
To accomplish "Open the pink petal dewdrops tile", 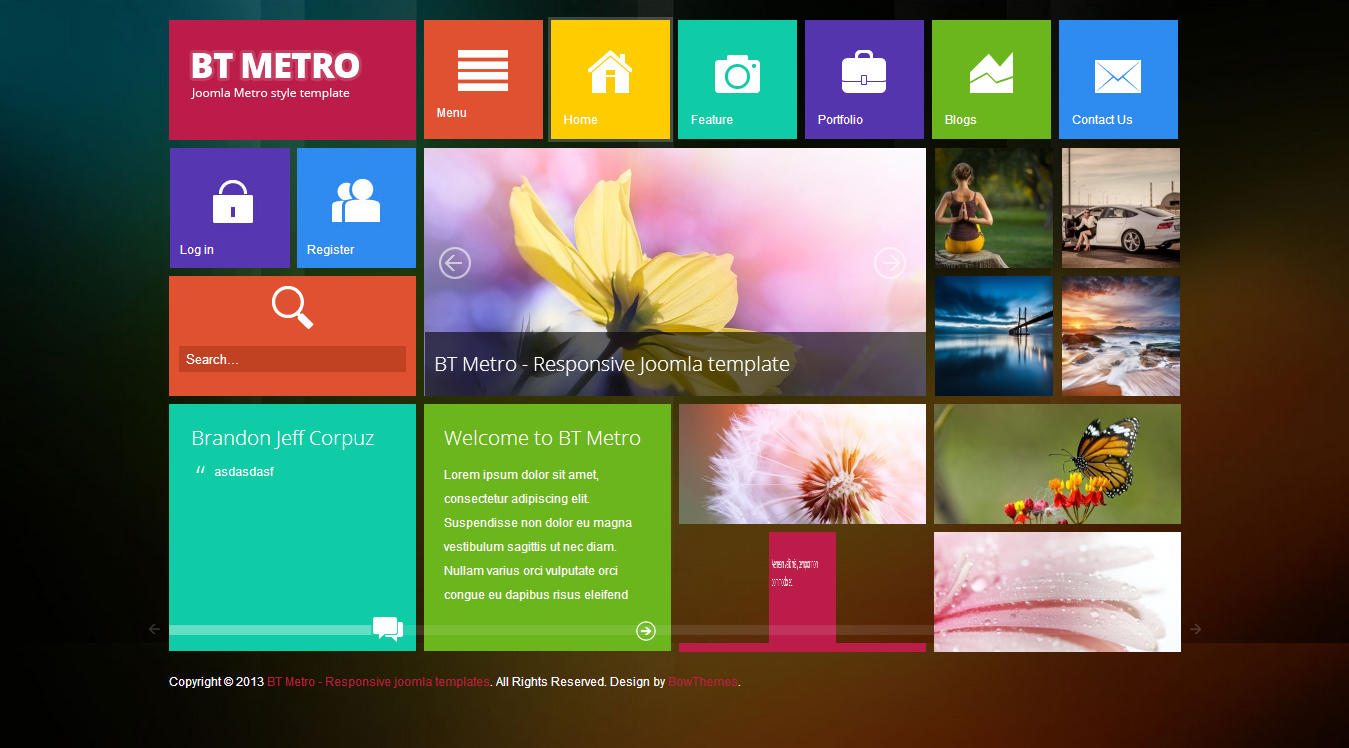I will [1057, 592].
